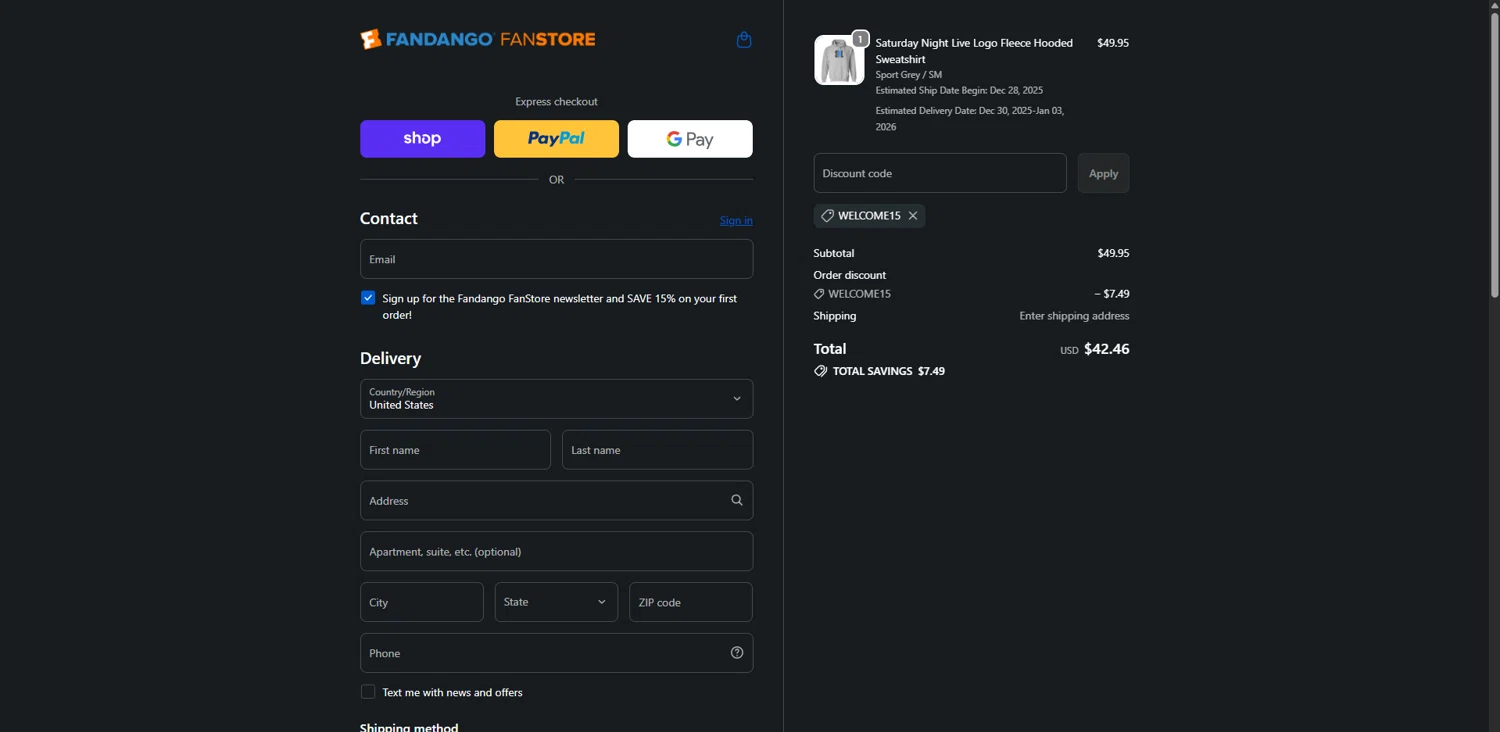Click the First name field

coord(455,450)
